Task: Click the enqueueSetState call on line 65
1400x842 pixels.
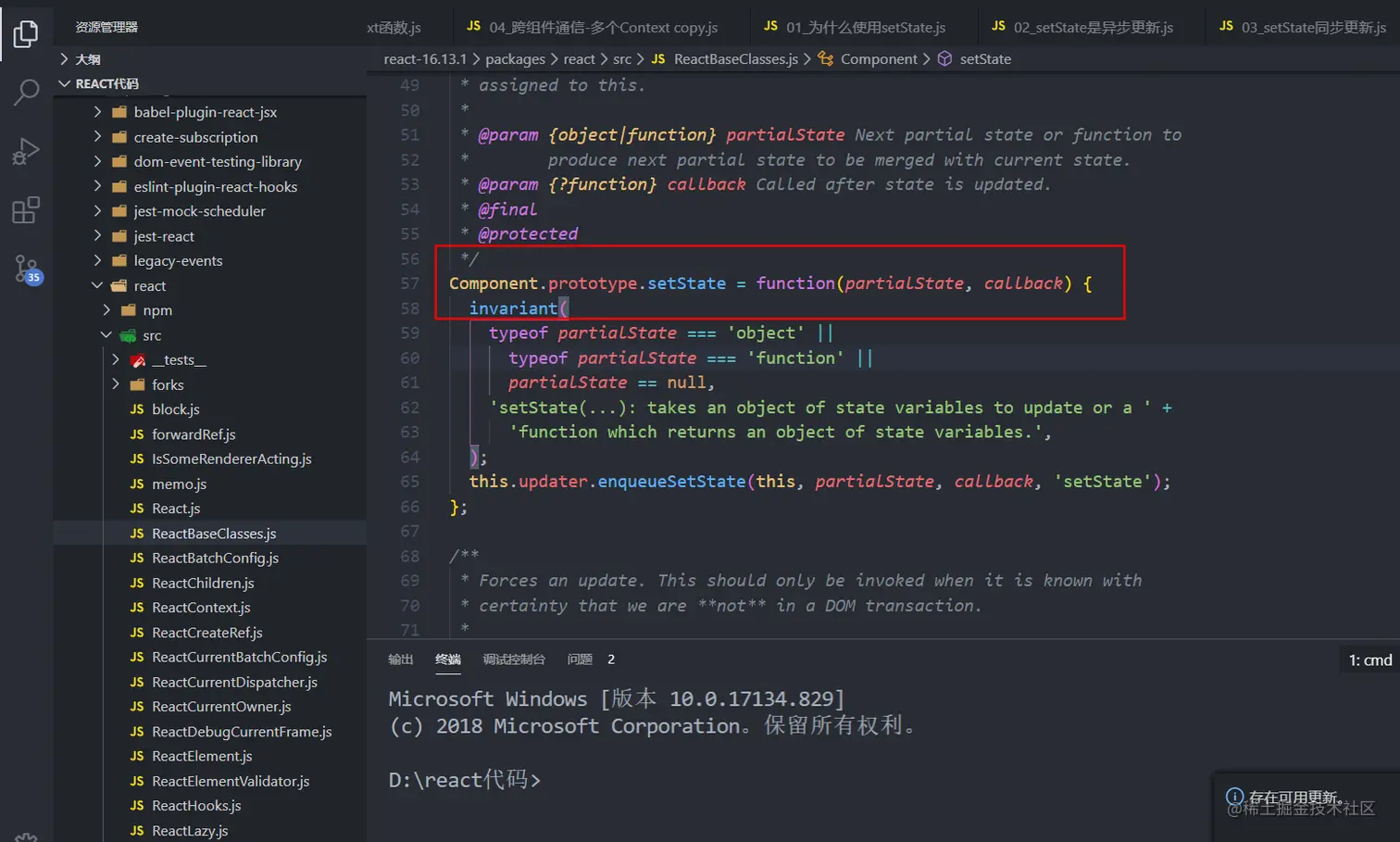Action: pos(671,482)
